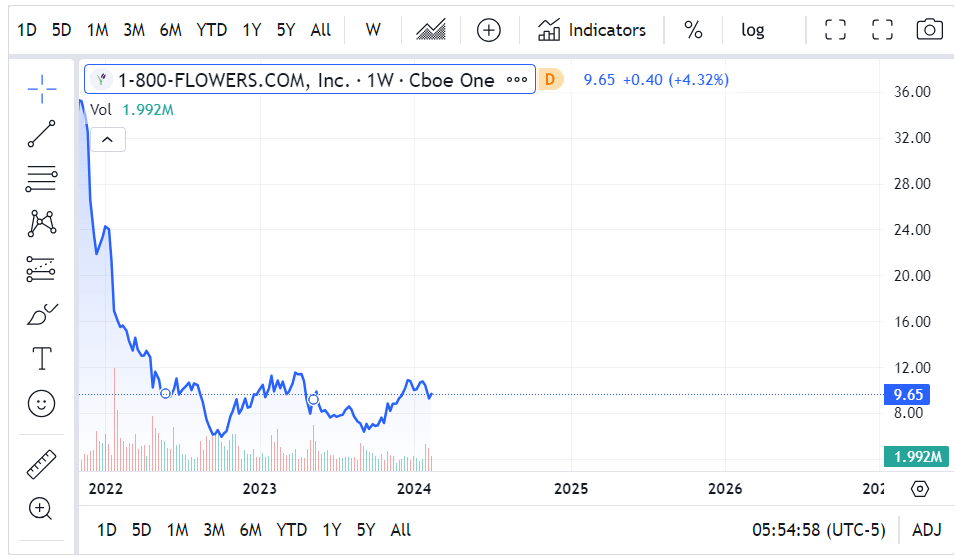Open the W interval dropdown
The width and height of the screenshot is (956, 559).
pos(373,30)
